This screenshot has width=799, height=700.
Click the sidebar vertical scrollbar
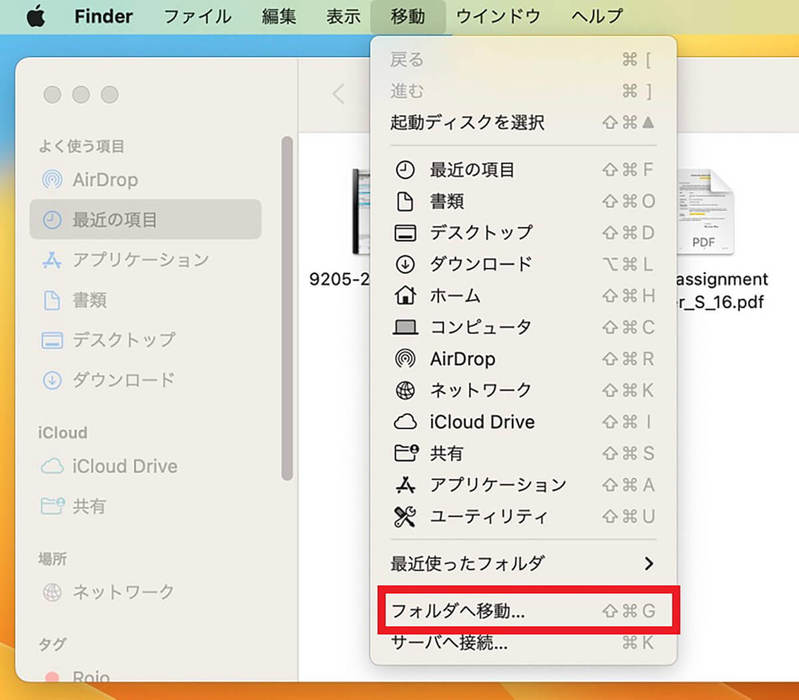(x=287, y=308)
